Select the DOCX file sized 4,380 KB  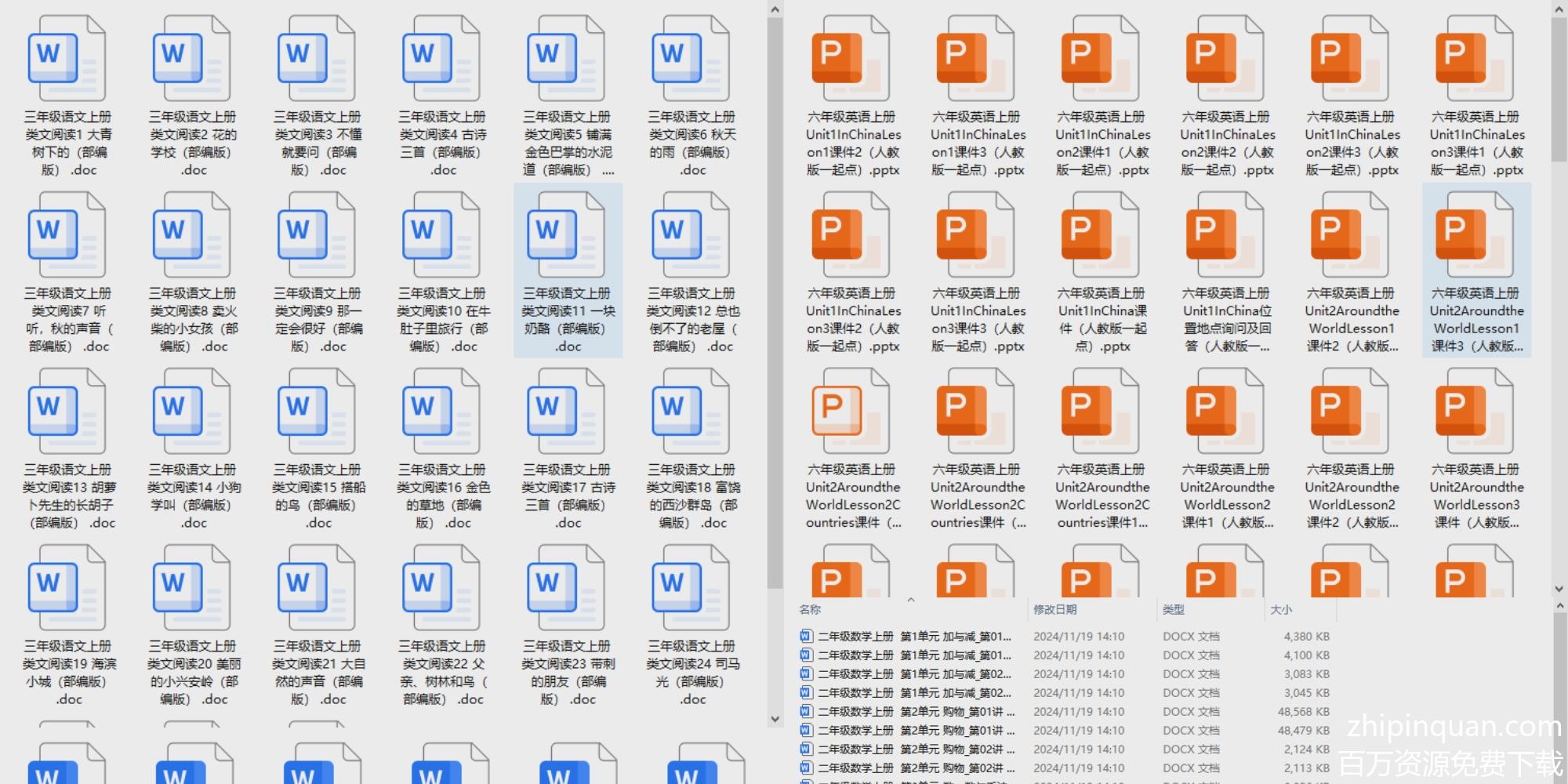click(916, 637)
